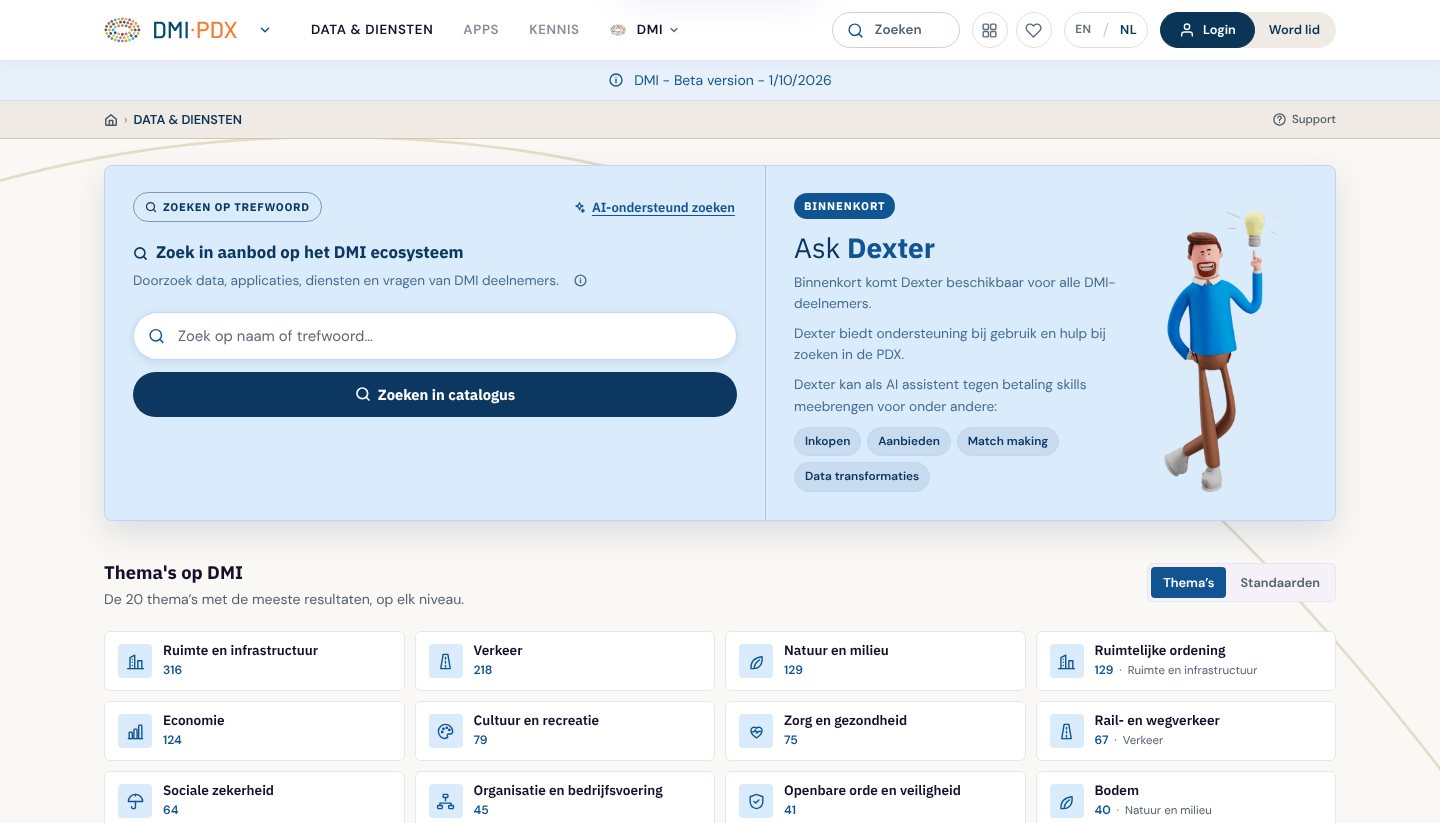Switch language to NL

pos(1128,30)
